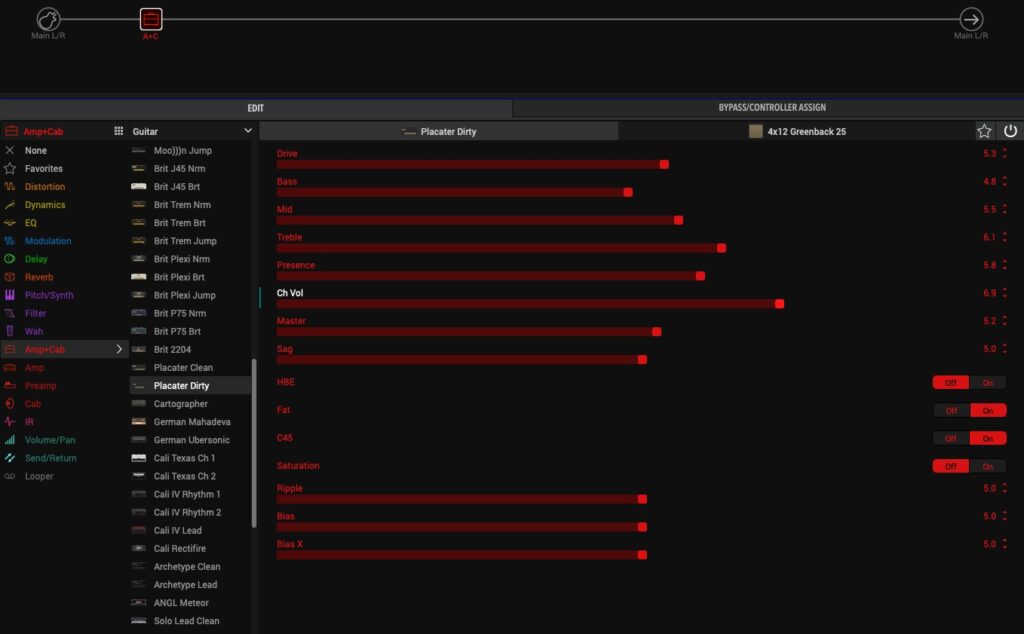The height and width of the screenshot is (634, 1024).
Task: Click the guitar input icon in signal path
Action: (x=48, y=19)
